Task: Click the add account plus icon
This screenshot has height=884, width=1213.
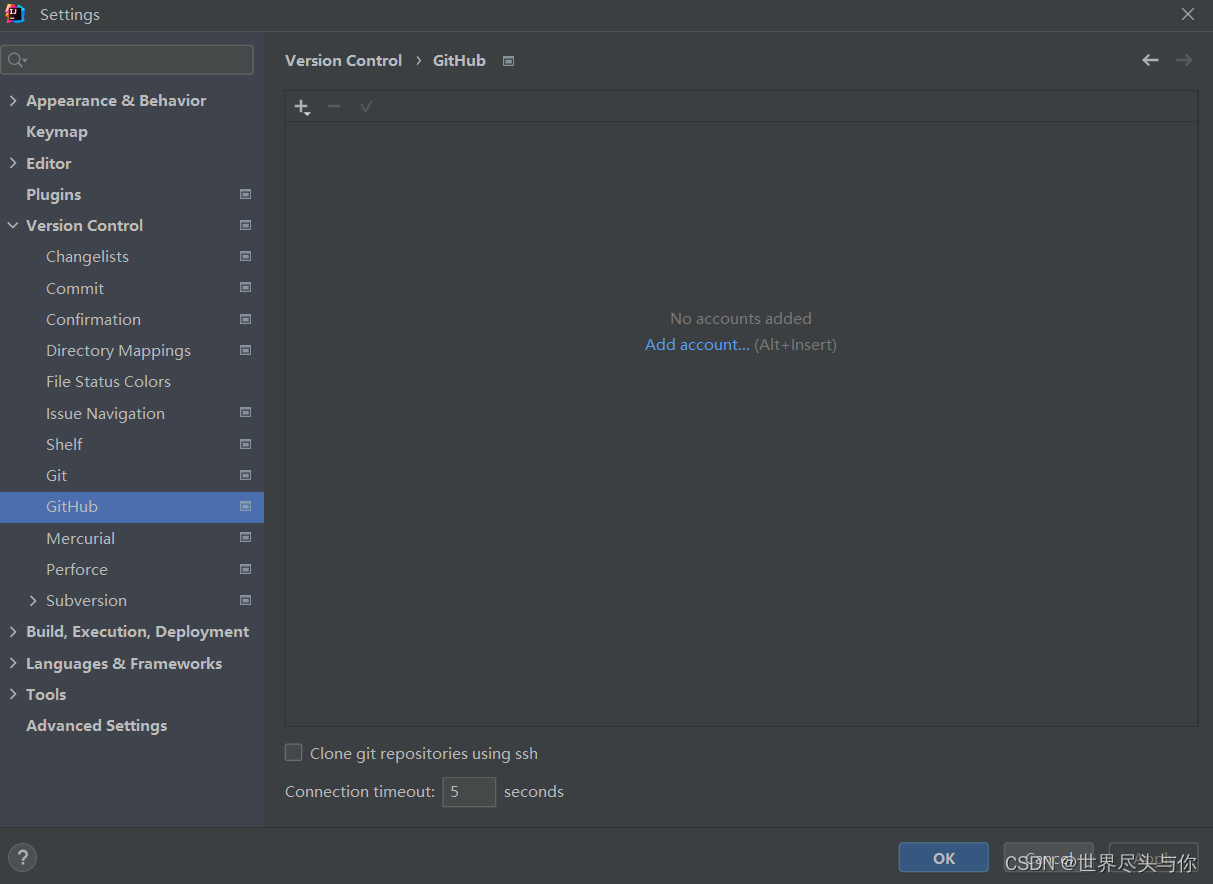Action: tap(302, 107)
